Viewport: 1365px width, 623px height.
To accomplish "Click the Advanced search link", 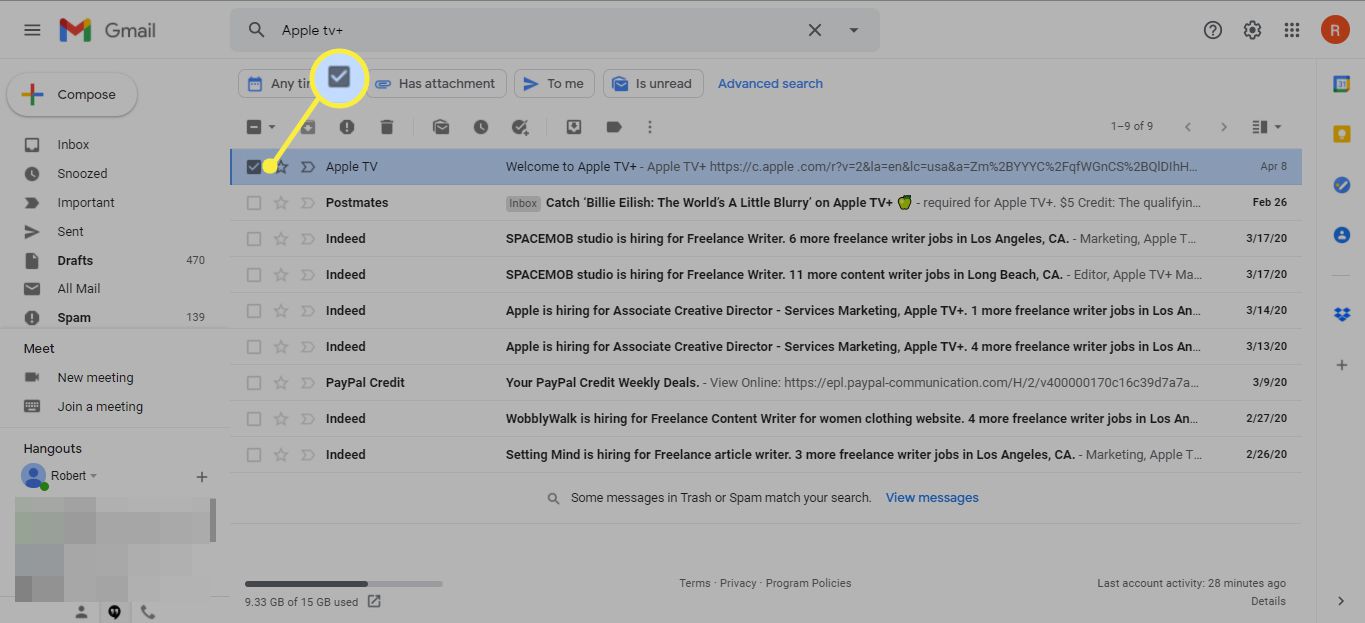I will (x=770, y=83).
